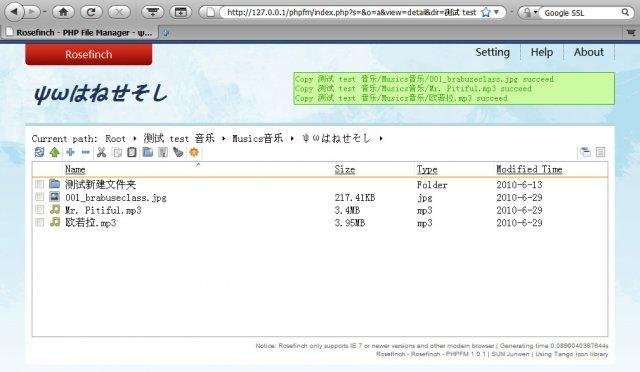Click the arrow after Musics音乐 in path
Image resolution: width=640 pixels, height=372 pixels.
coord(292,138)
